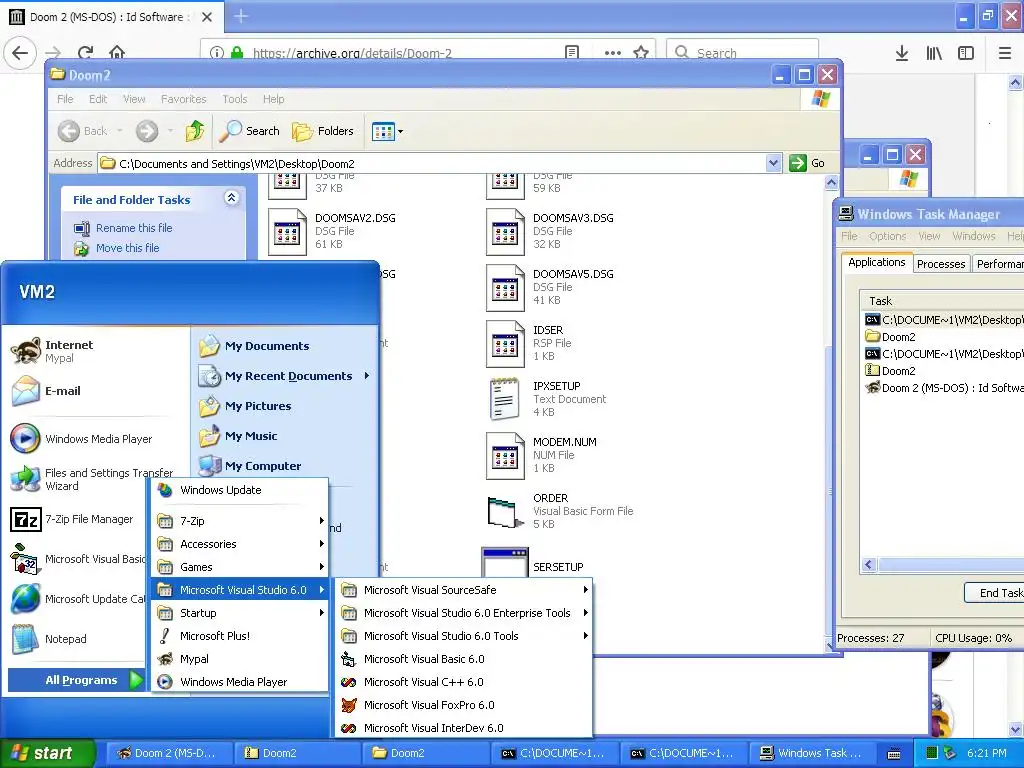
Task: Open the browser hamburger menu
Action: [x=1004, y=53]
